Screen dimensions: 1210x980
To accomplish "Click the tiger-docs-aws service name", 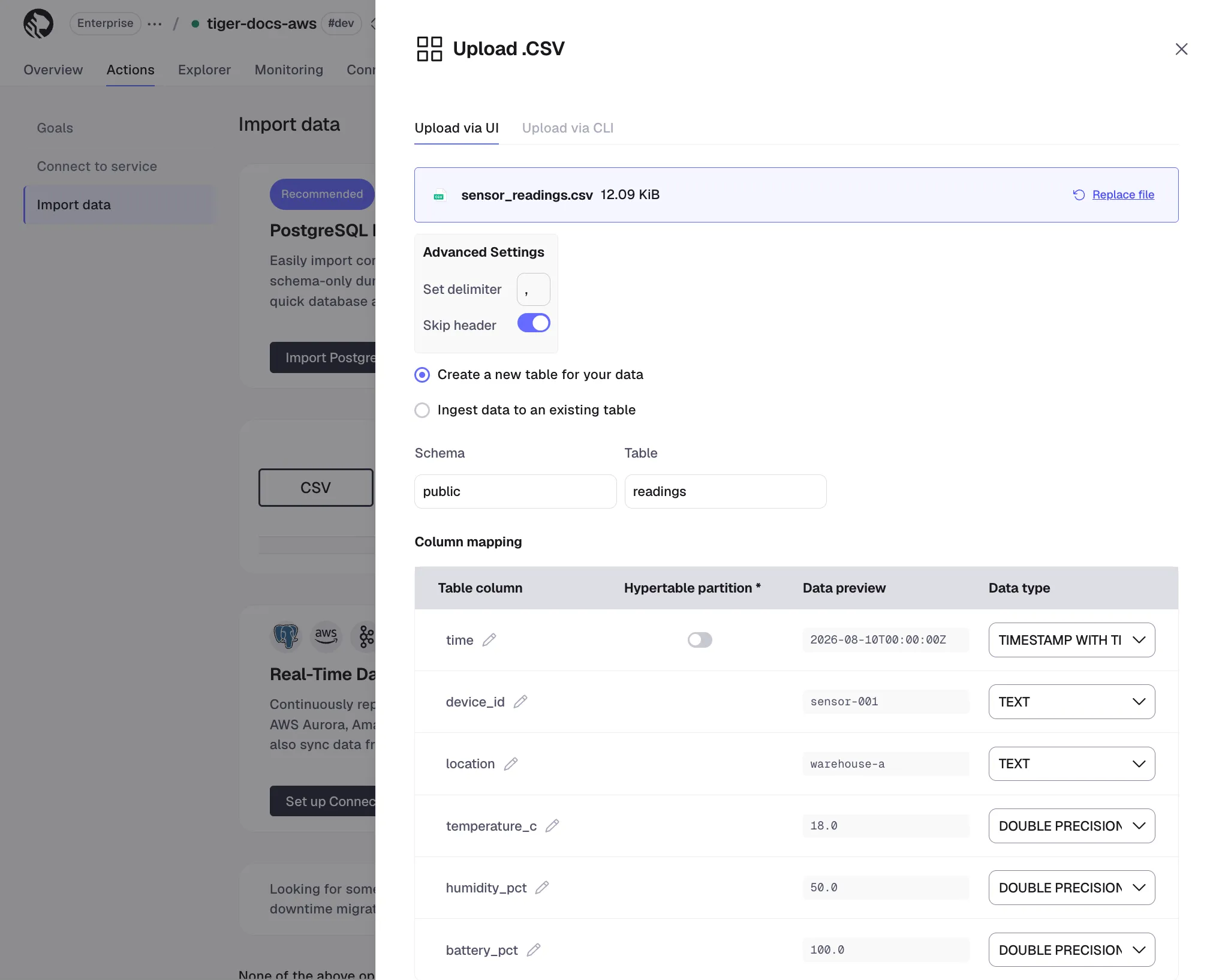I will click(x=262, y=23).
